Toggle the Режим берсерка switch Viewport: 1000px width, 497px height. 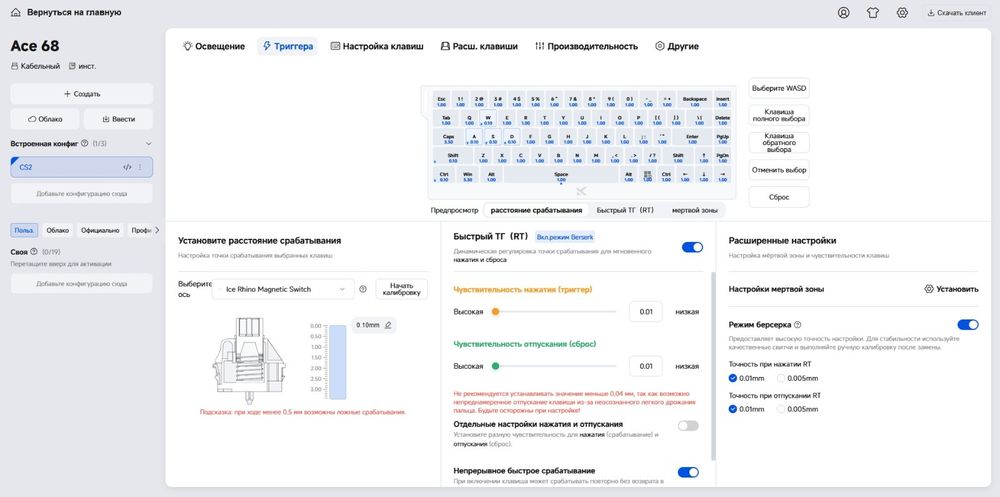[x=967, y=325]
